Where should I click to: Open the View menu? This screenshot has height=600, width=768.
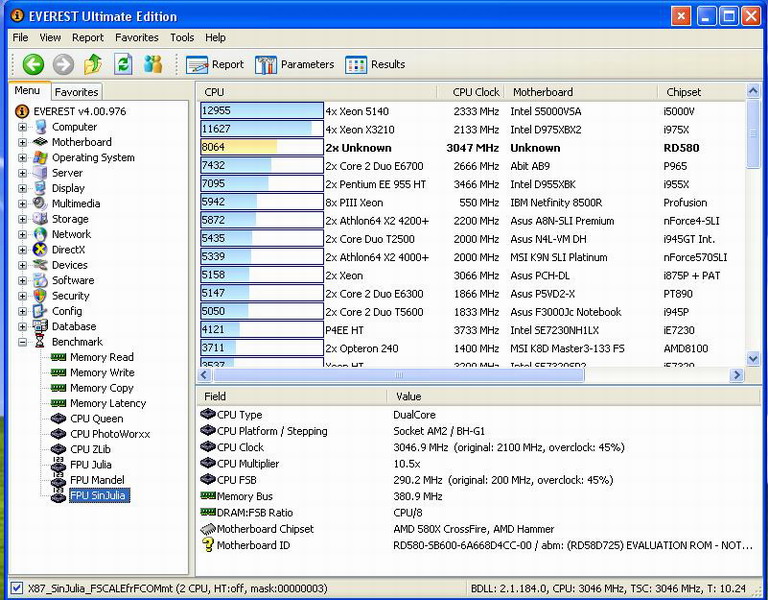50,37
